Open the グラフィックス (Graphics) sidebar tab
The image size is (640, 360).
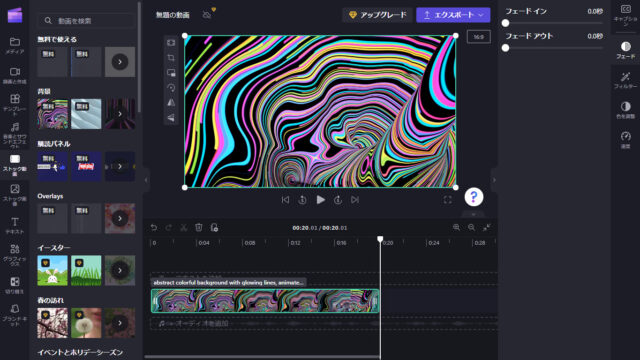(x=15, y=255)
